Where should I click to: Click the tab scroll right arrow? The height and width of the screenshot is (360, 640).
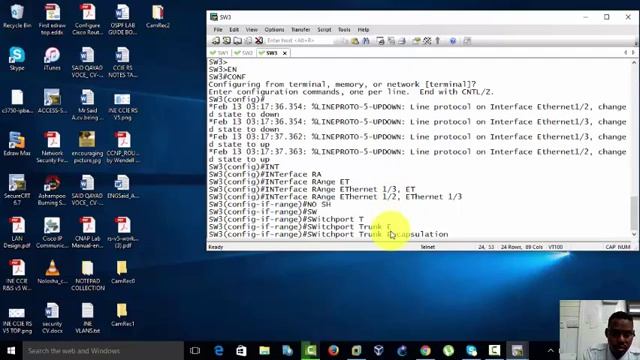coord(633,53)
